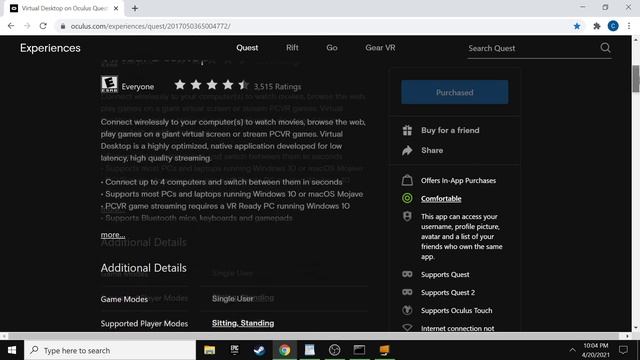
Task: Open Epic Games Launcher from the taskbar
Action: (234, 350)
